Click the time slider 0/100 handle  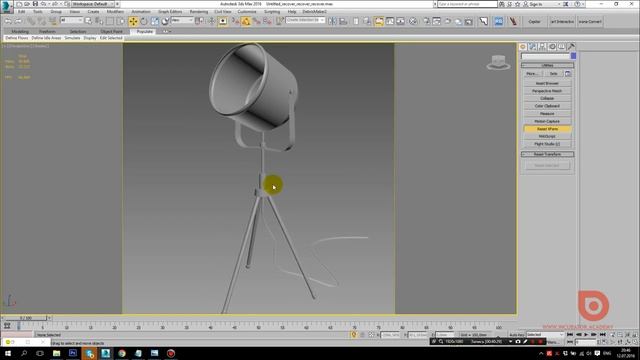(26, 318)
